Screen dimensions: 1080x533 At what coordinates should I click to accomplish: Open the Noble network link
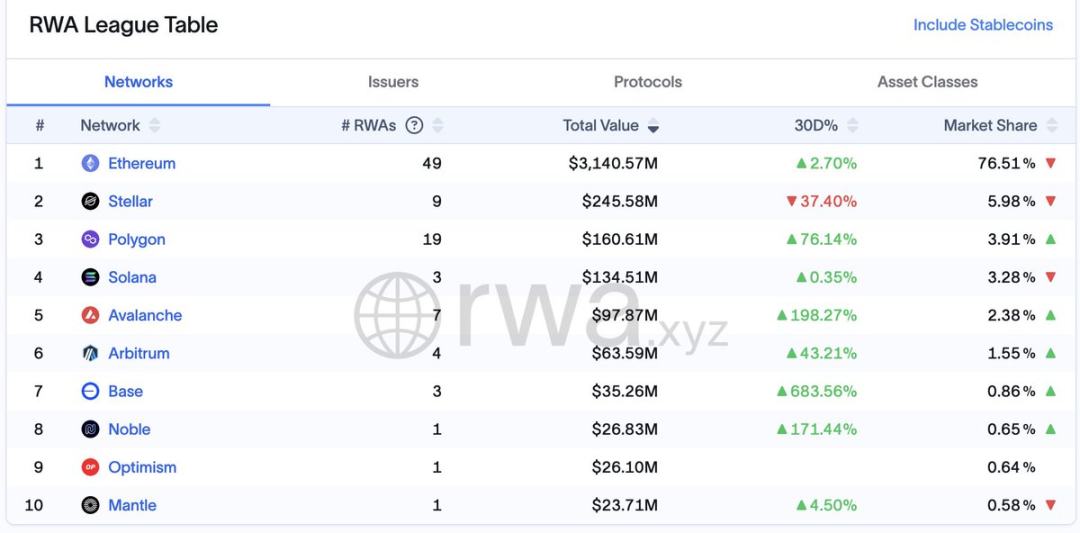click(129, 430)
